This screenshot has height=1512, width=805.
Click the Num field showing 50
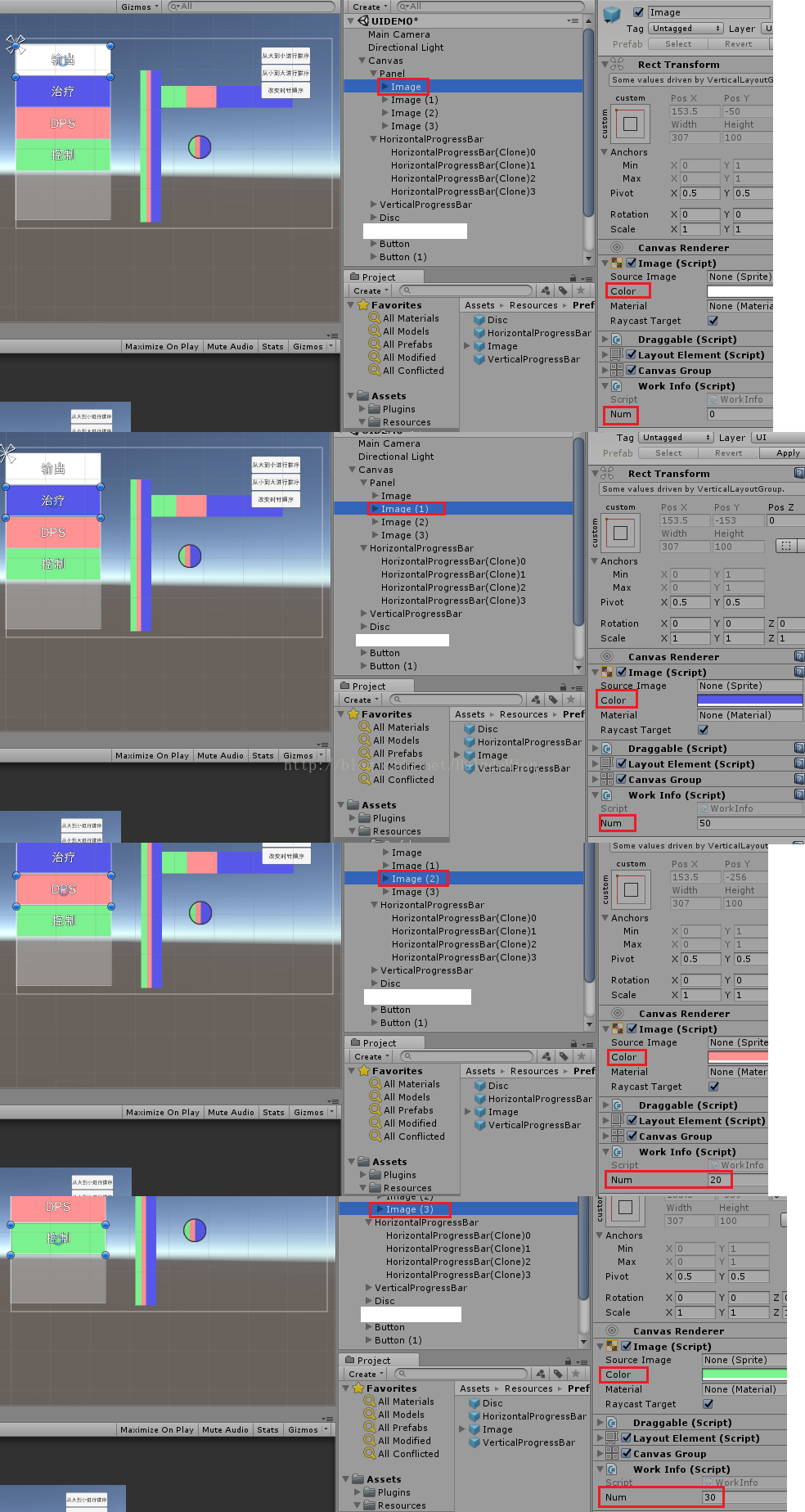750,823
